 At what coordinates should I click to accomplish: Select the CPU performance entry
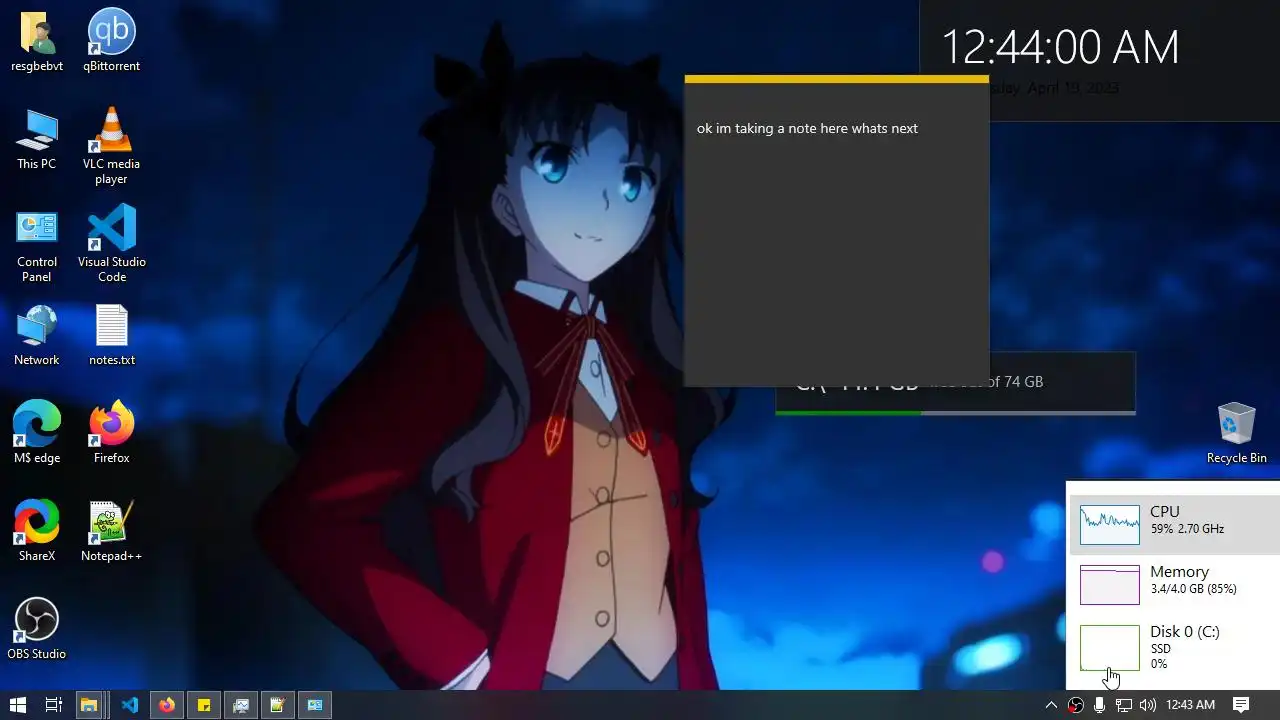1175,524
